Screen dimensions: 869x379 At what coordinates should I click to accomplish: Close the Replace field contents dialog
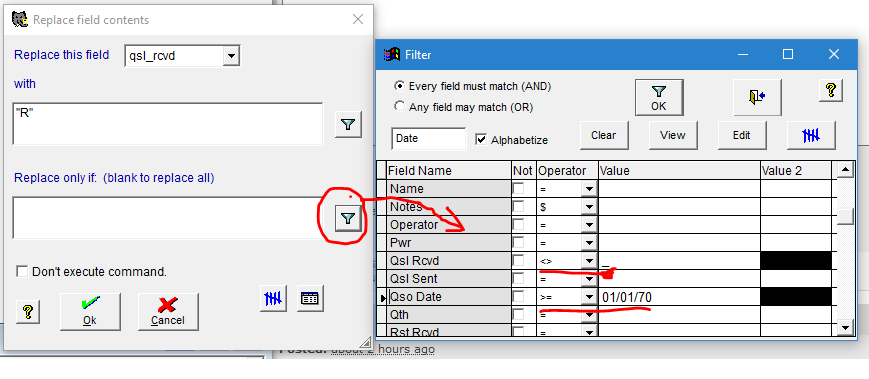point(358,19)
